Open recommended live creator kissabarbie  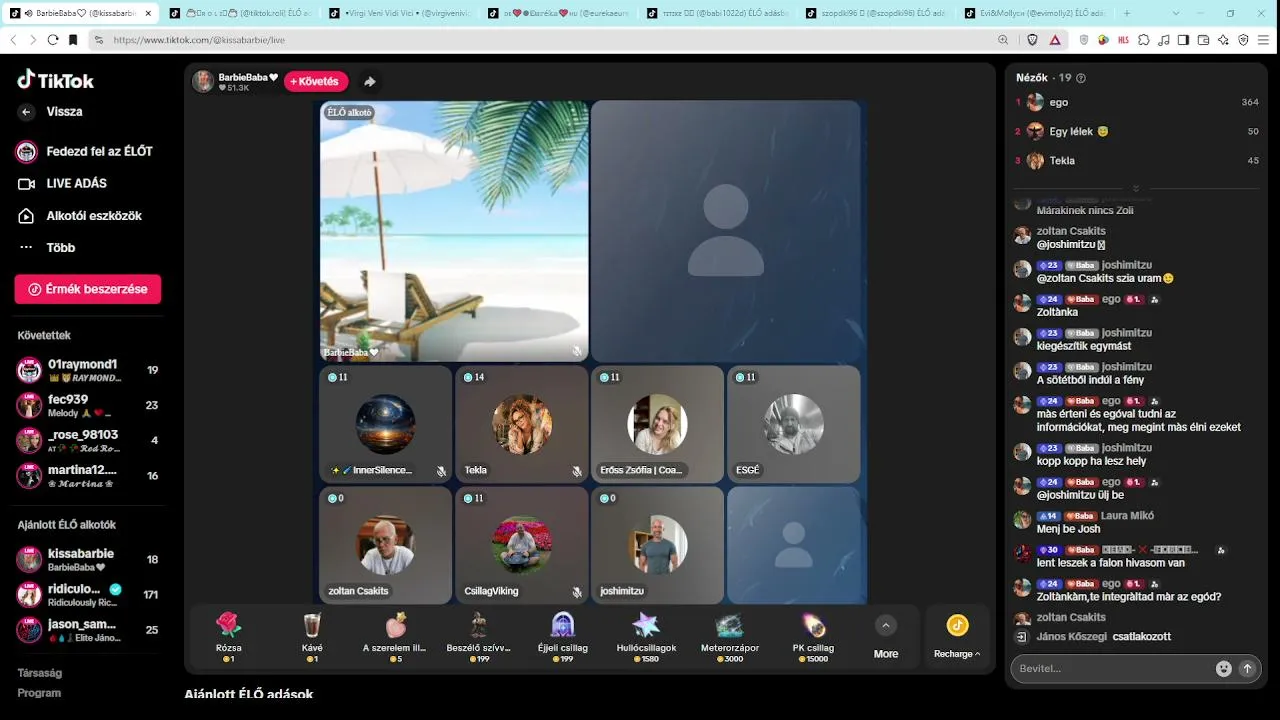pos(88,560)
